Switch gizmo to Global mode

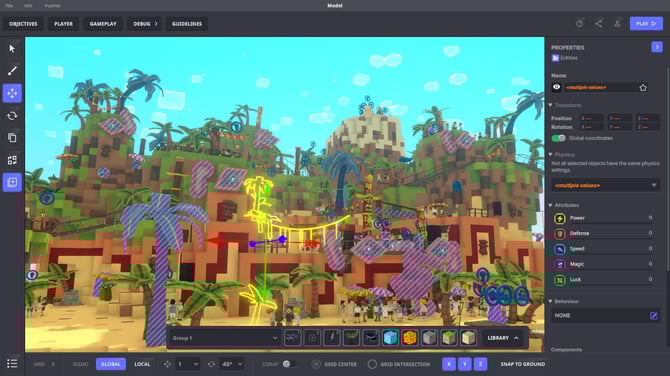point(111,364)
